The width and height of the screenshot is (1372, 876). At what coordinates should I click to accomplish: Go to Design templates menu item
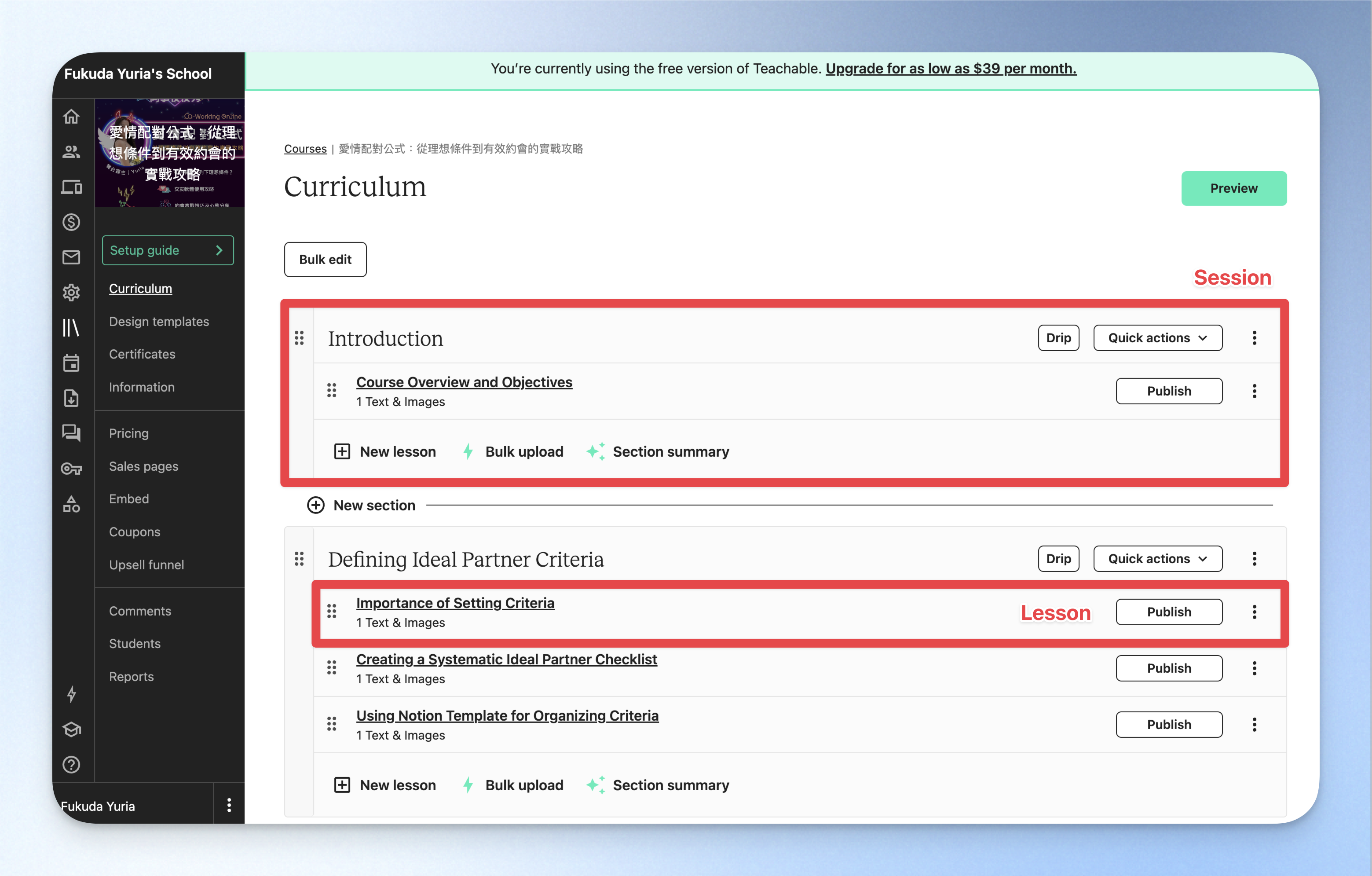tap(159, 322)
